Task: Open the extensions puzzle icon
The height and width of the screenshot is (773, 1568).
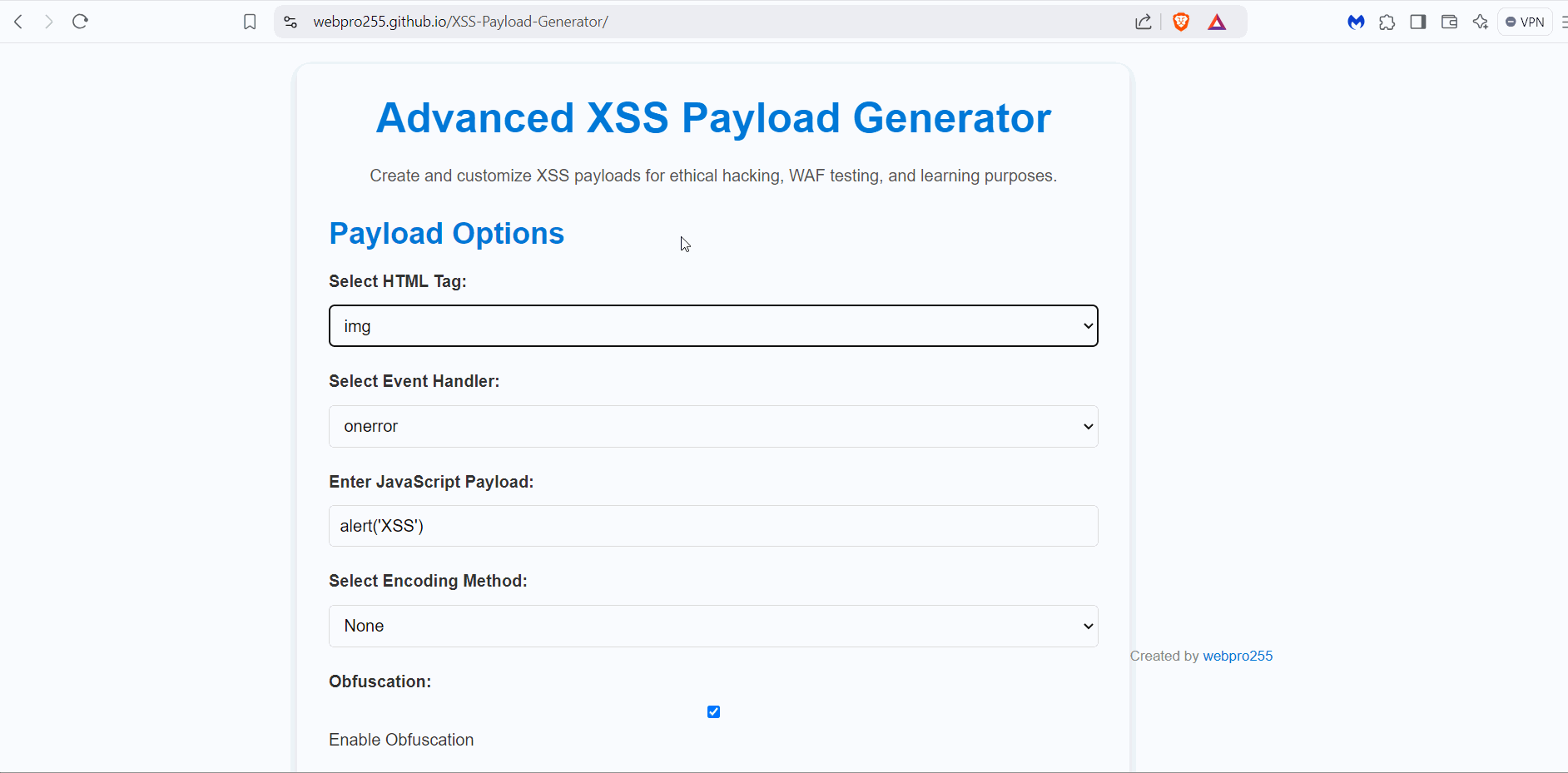Action: (x=1387, y=22)
